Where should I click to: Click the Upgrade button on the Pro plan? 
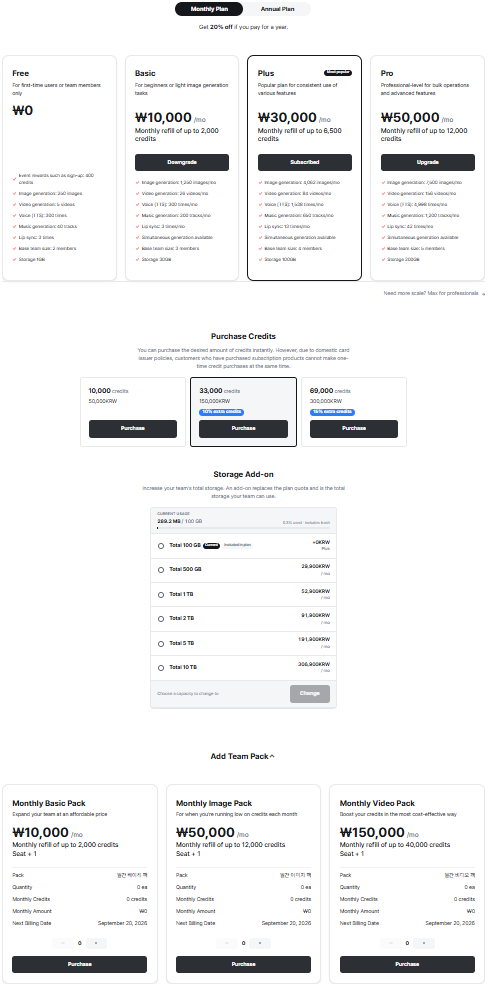427,162
